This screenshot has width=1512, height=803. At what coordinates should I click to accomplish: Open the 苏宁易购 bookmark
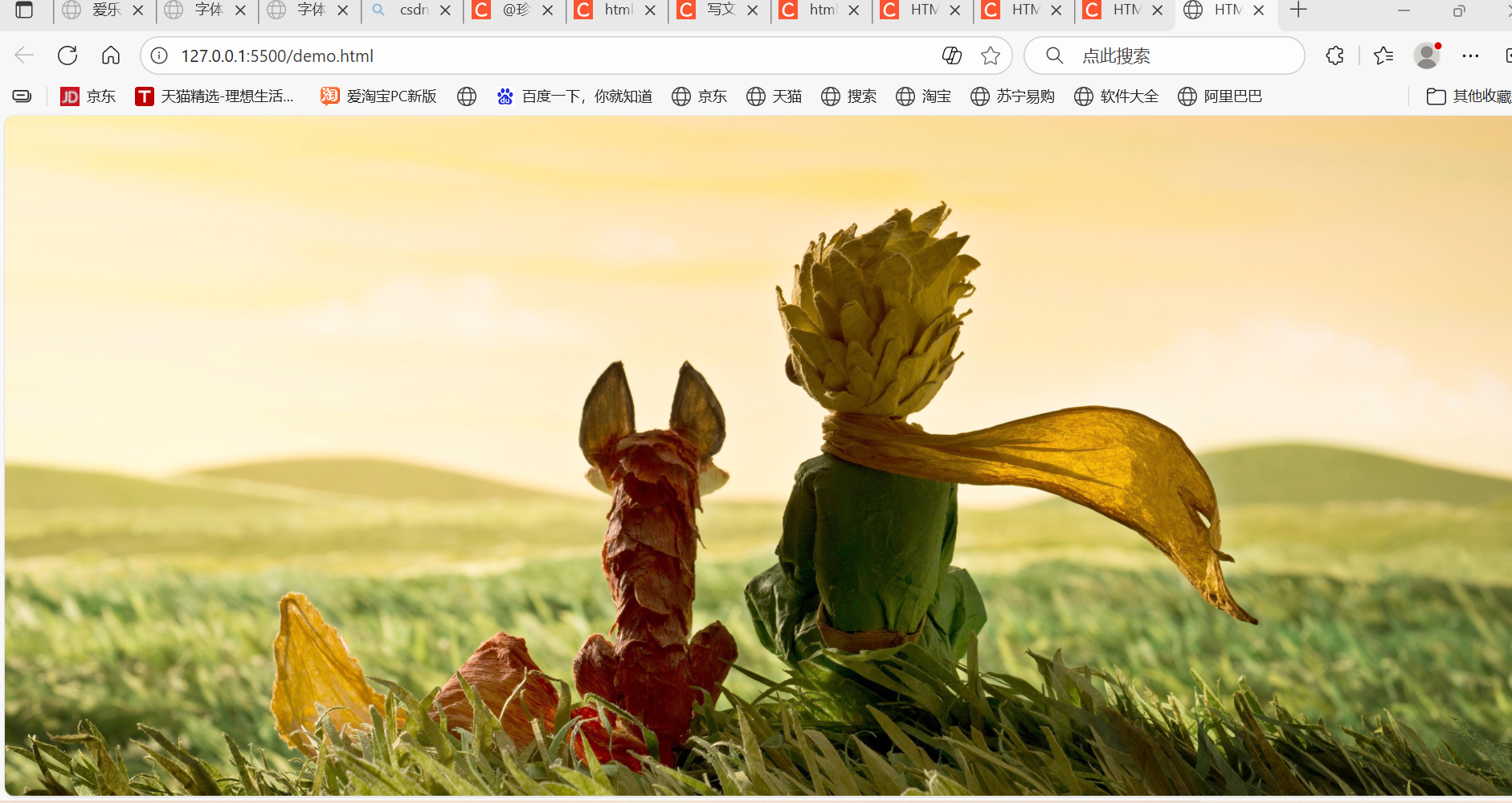click(x=1013, y=96)
